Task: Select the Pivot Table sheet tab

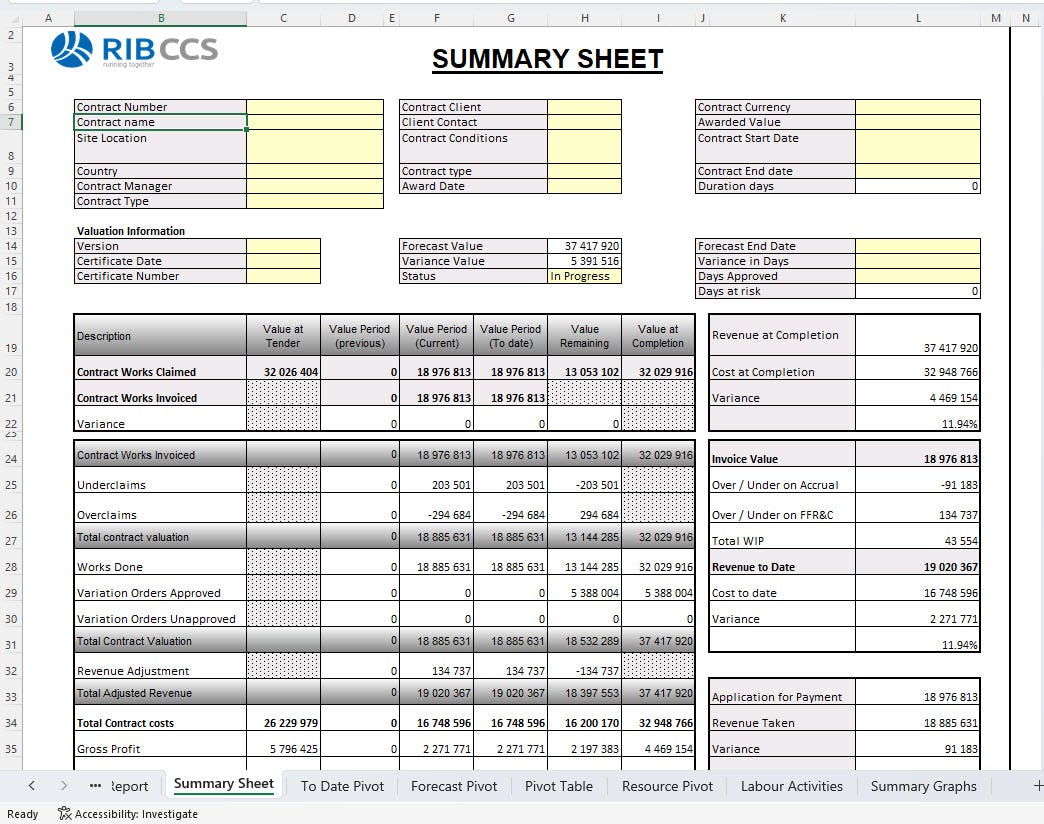Action: pyautogui.click(x=559, y=786)
